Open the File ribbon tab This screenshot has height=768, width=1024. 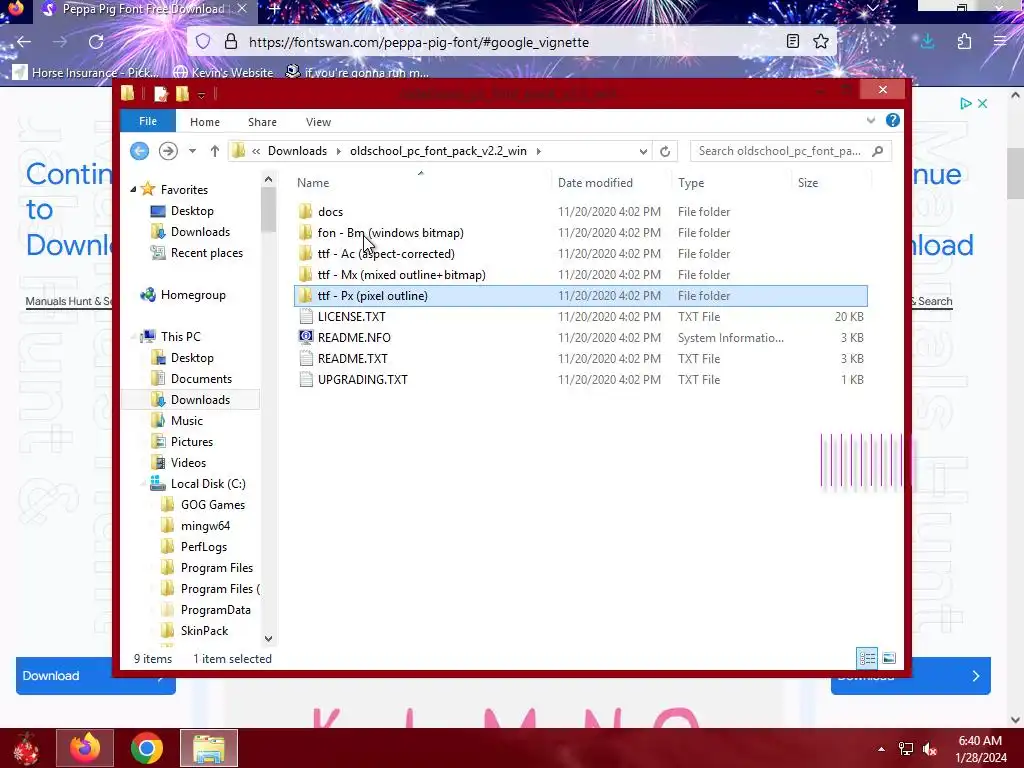click(148, 121)
